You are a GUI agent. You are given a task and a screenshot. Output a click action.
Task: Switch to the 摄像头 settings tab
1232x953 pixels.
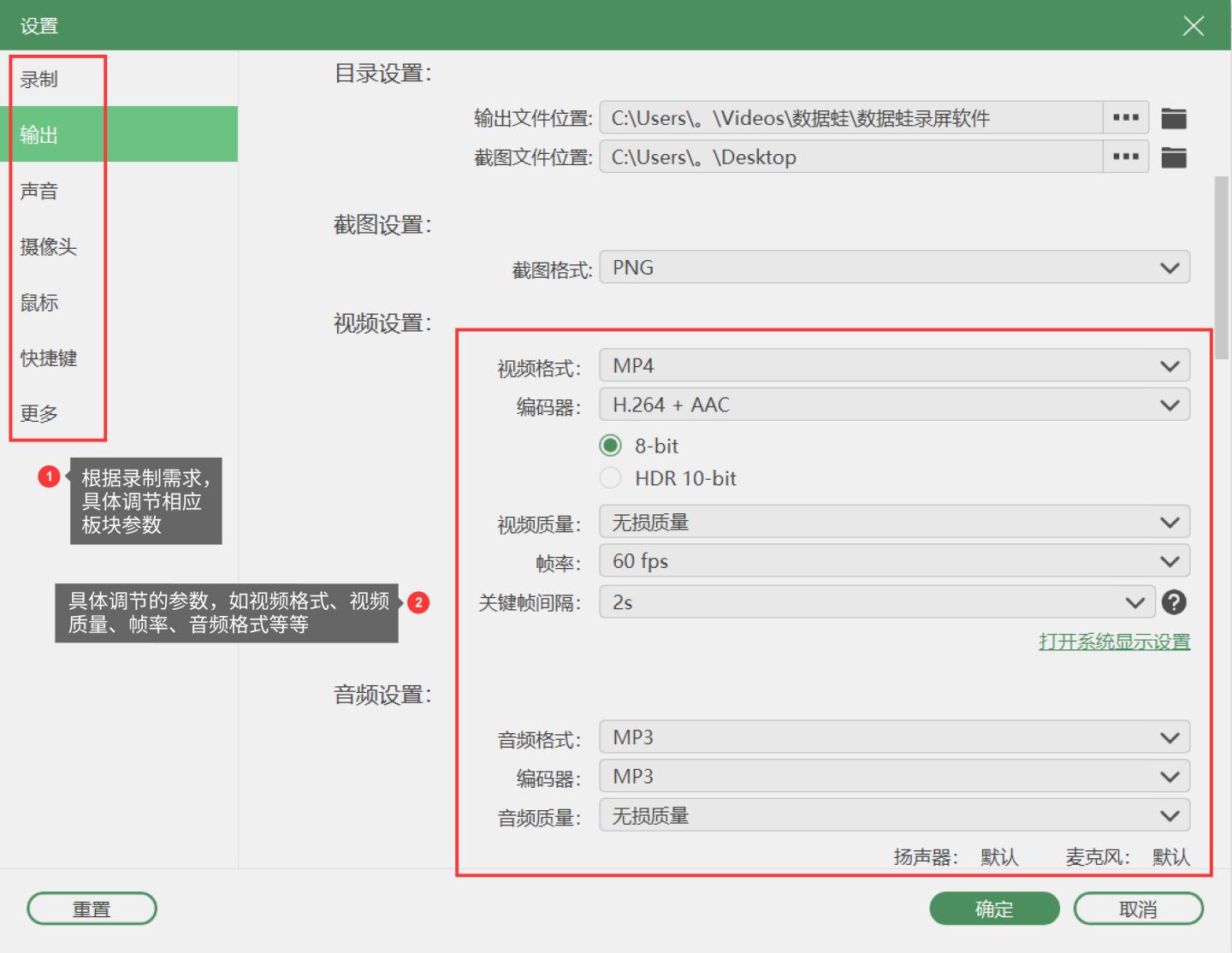click(x=47, y=246)
